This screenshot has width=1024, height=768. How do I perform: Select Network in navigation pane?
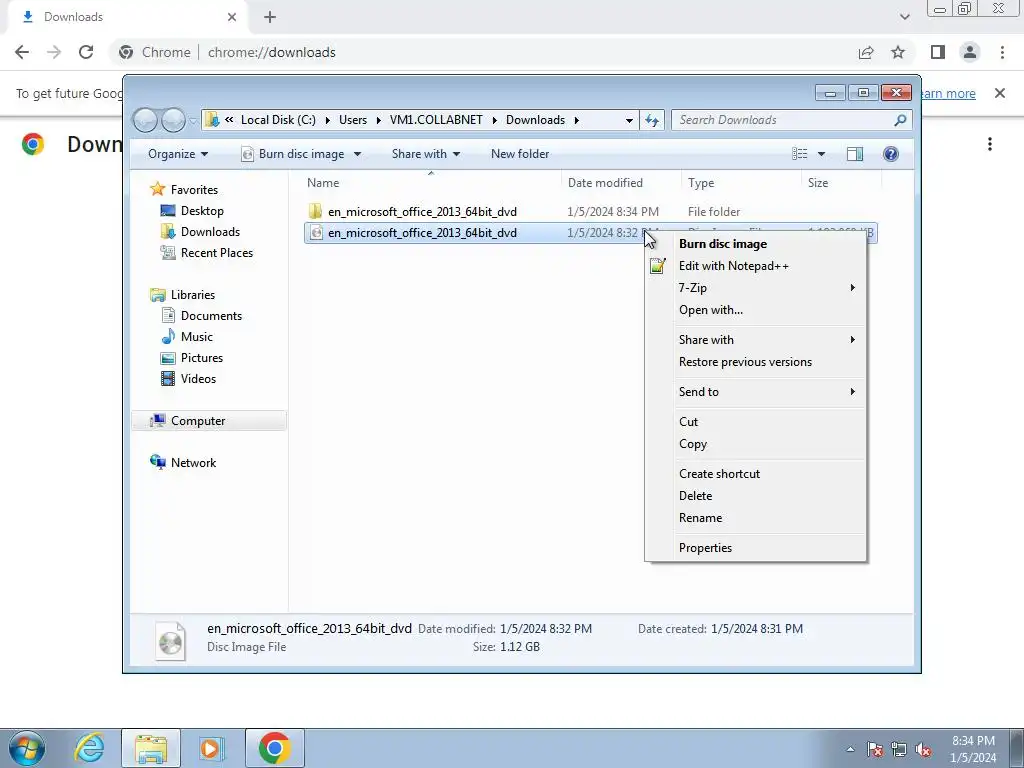(x=193, y=463)
